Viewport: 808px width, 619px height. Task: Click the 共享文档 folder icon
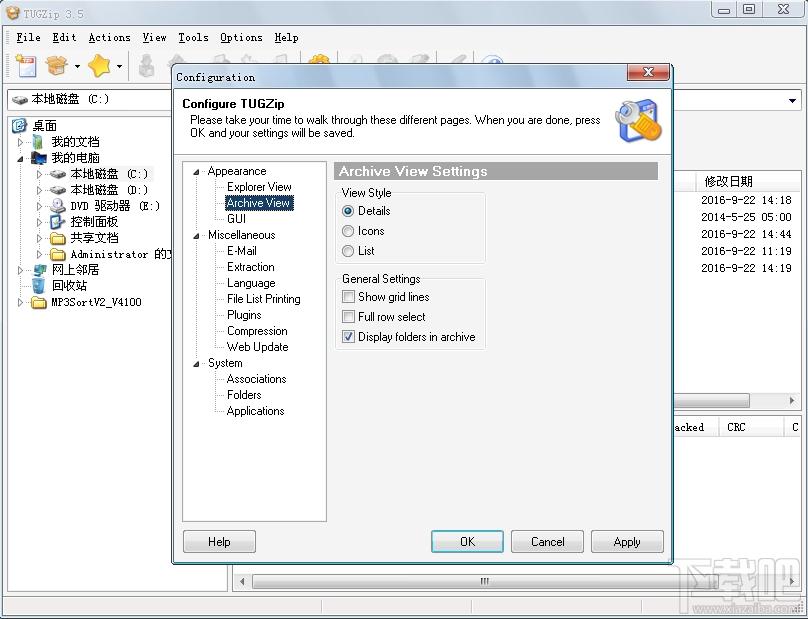[58, 238]
